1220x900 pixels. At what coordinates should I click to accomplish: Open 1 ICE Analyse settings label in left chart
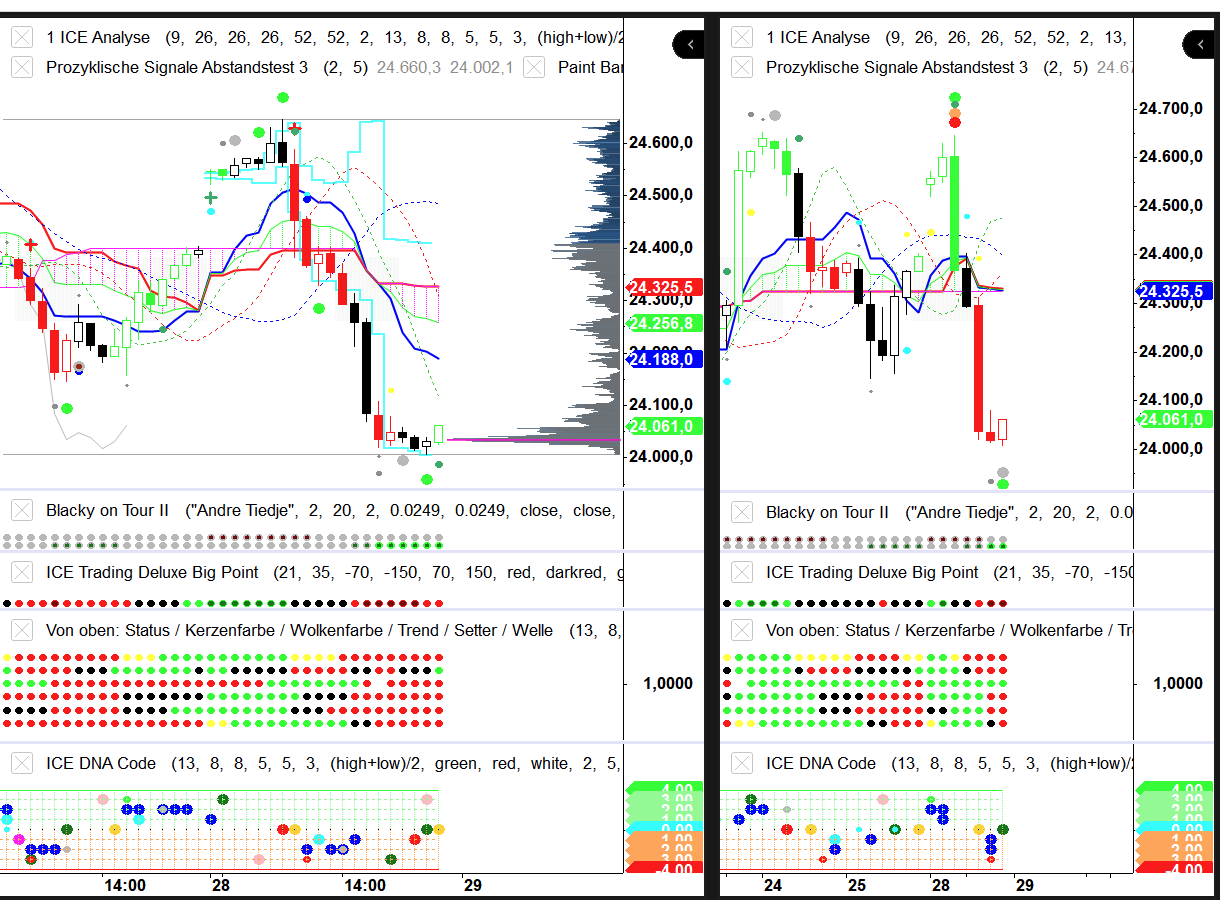click(x=98, y=38)
